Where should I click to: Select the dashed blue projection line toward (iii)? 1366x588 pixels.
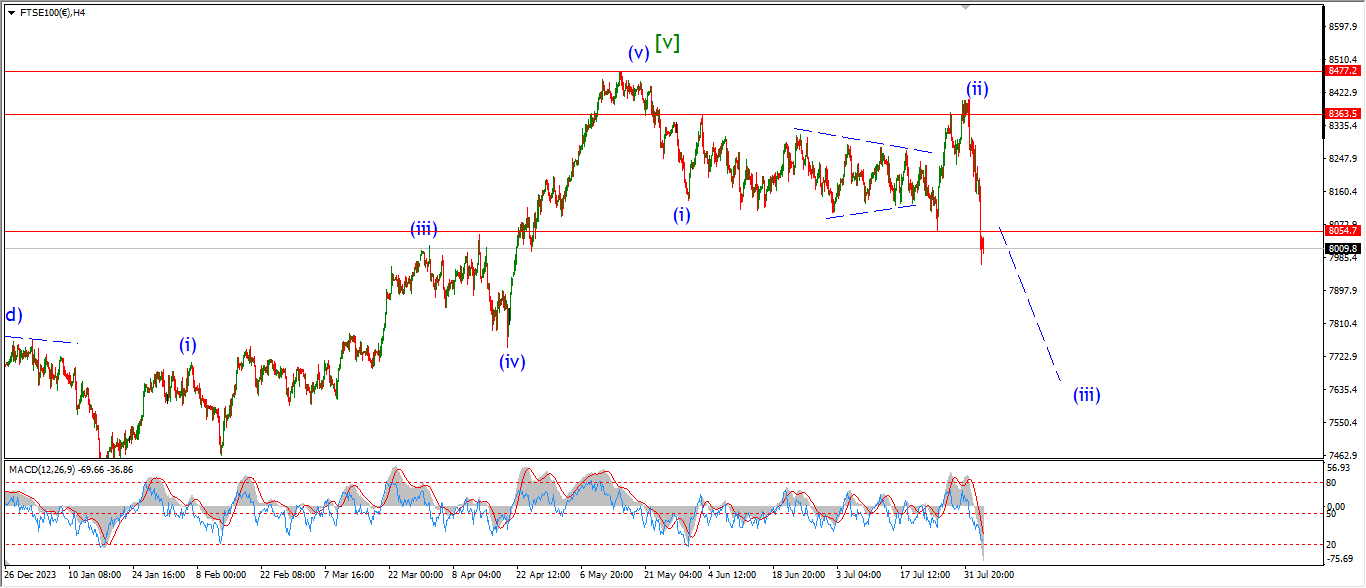click(x=1030, y=305)
